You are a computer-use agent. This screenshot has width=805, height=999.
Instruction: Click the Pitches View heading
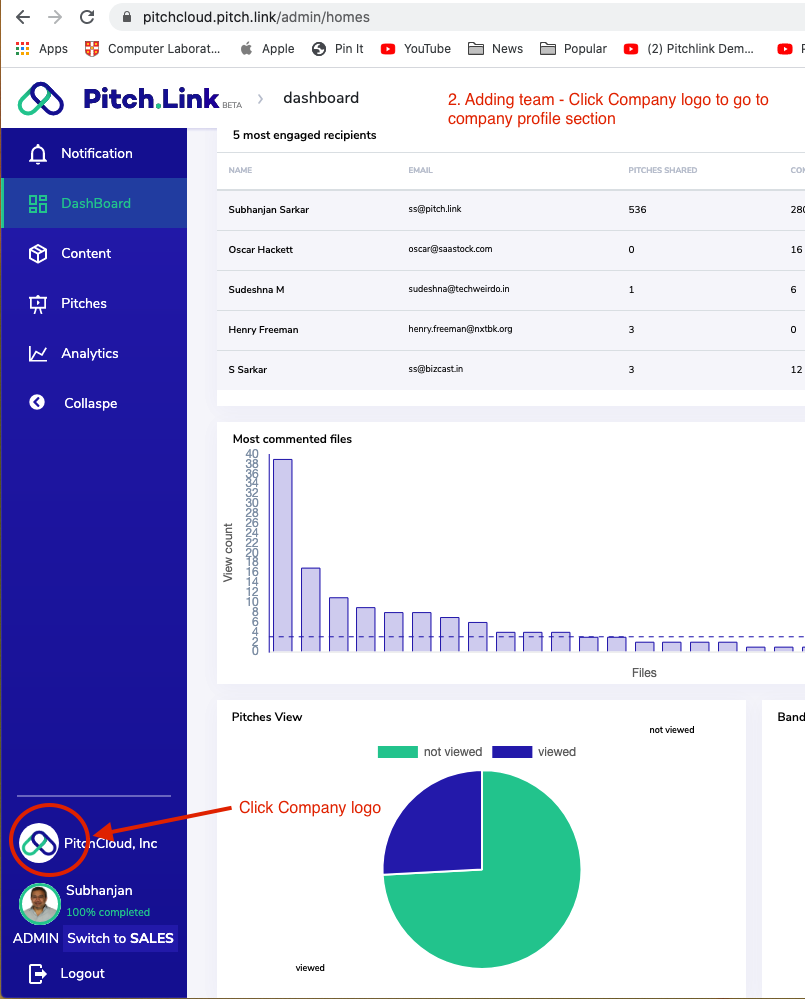click(x=267, y=717)
